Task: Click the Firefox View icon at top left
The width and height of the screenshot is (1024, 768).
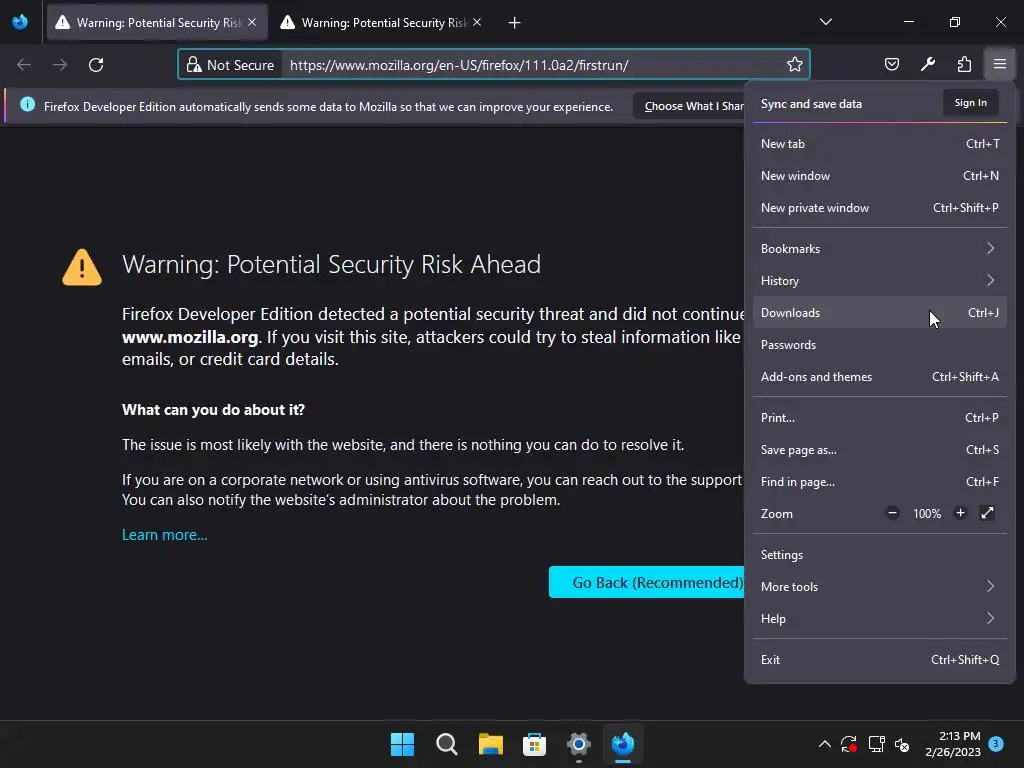Action: click(20, 22)
